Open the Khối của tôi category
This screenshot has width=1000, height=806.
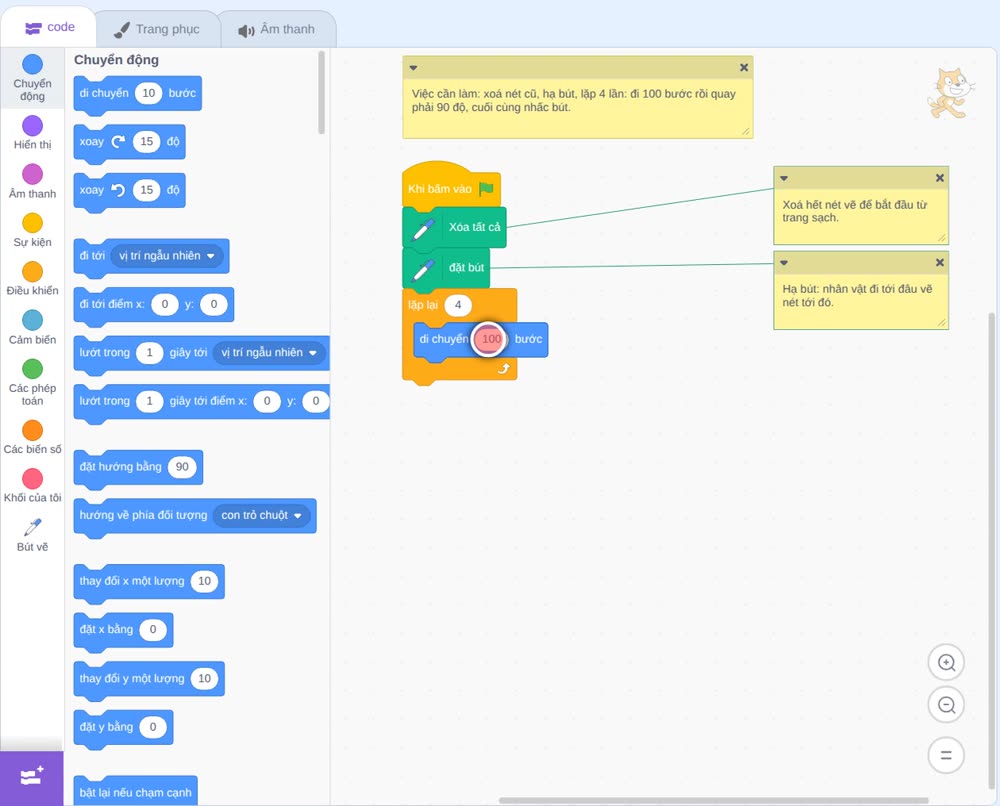pos(33,486)
